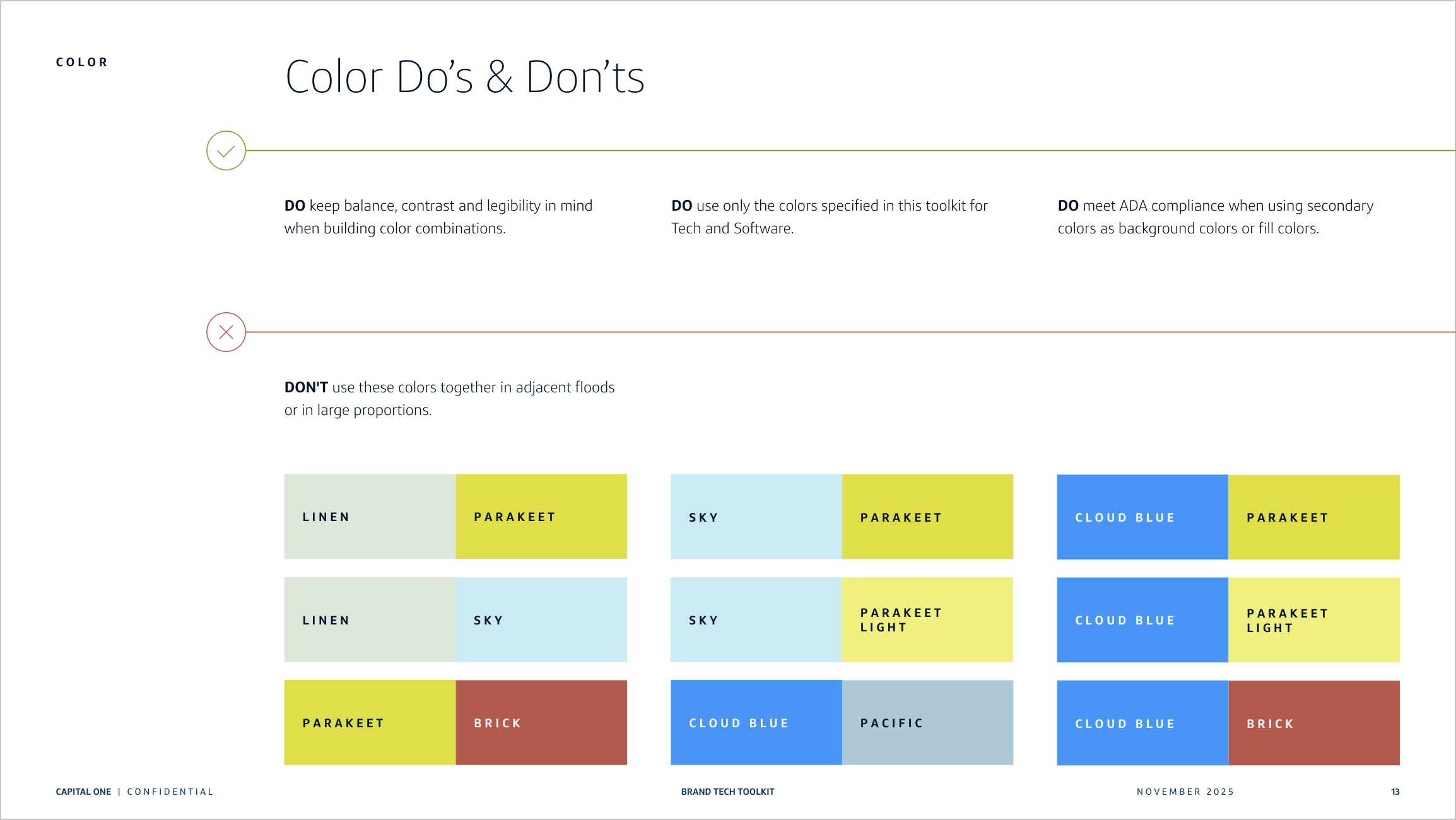Select the Linen swatch beside Parakeet

pos(370,517)
